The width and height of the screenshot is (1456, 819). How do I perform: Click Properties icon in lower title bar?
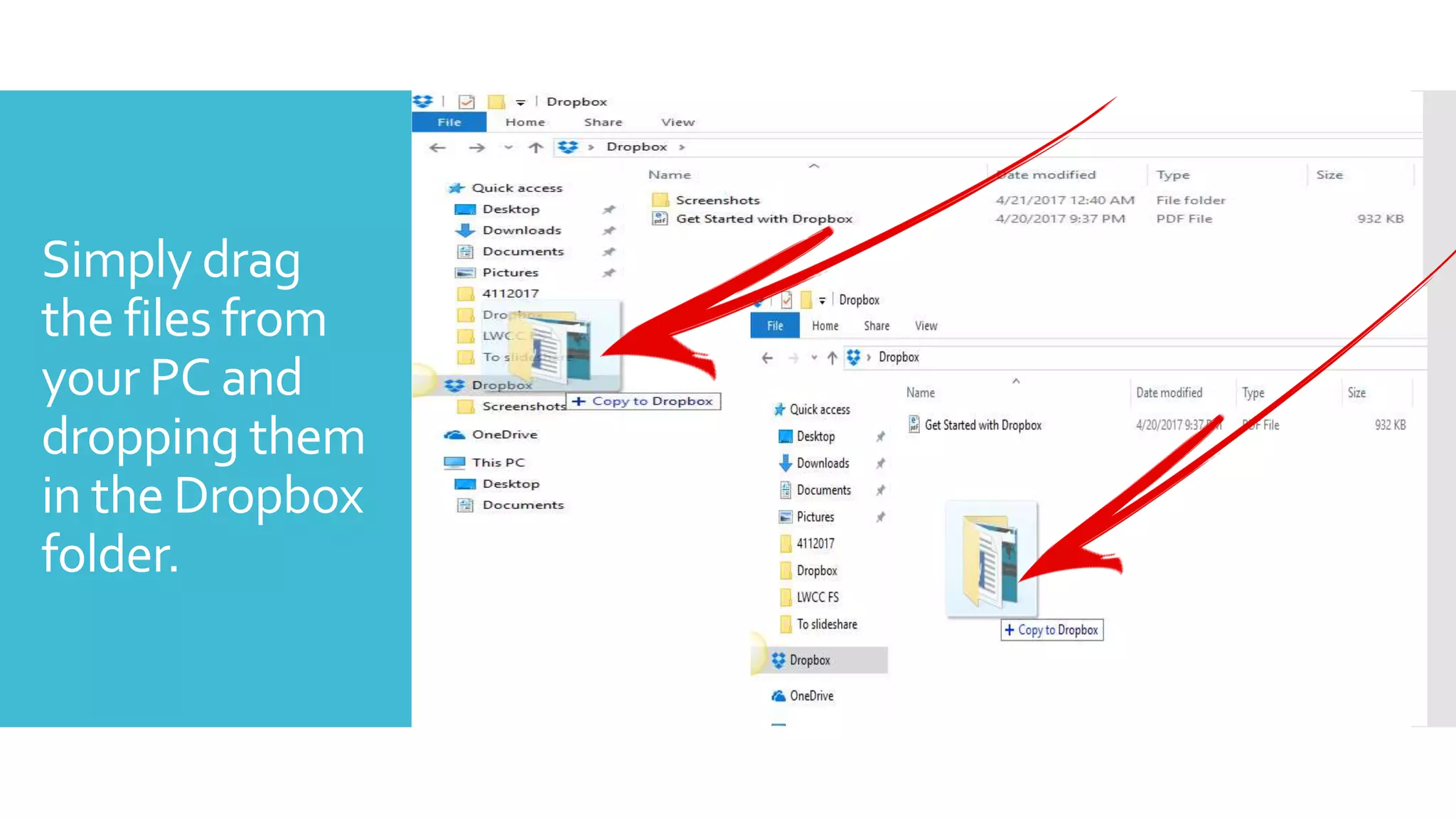pyautogui.click(x=786, y=300)
